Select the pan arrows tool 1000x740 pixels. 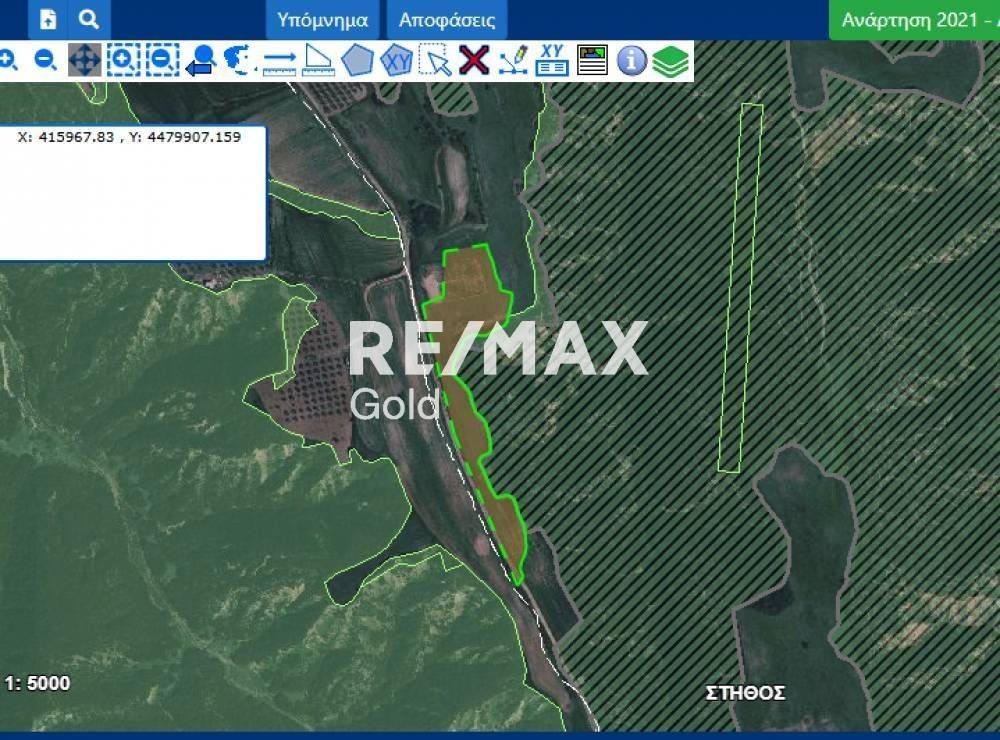coord(84,60)
